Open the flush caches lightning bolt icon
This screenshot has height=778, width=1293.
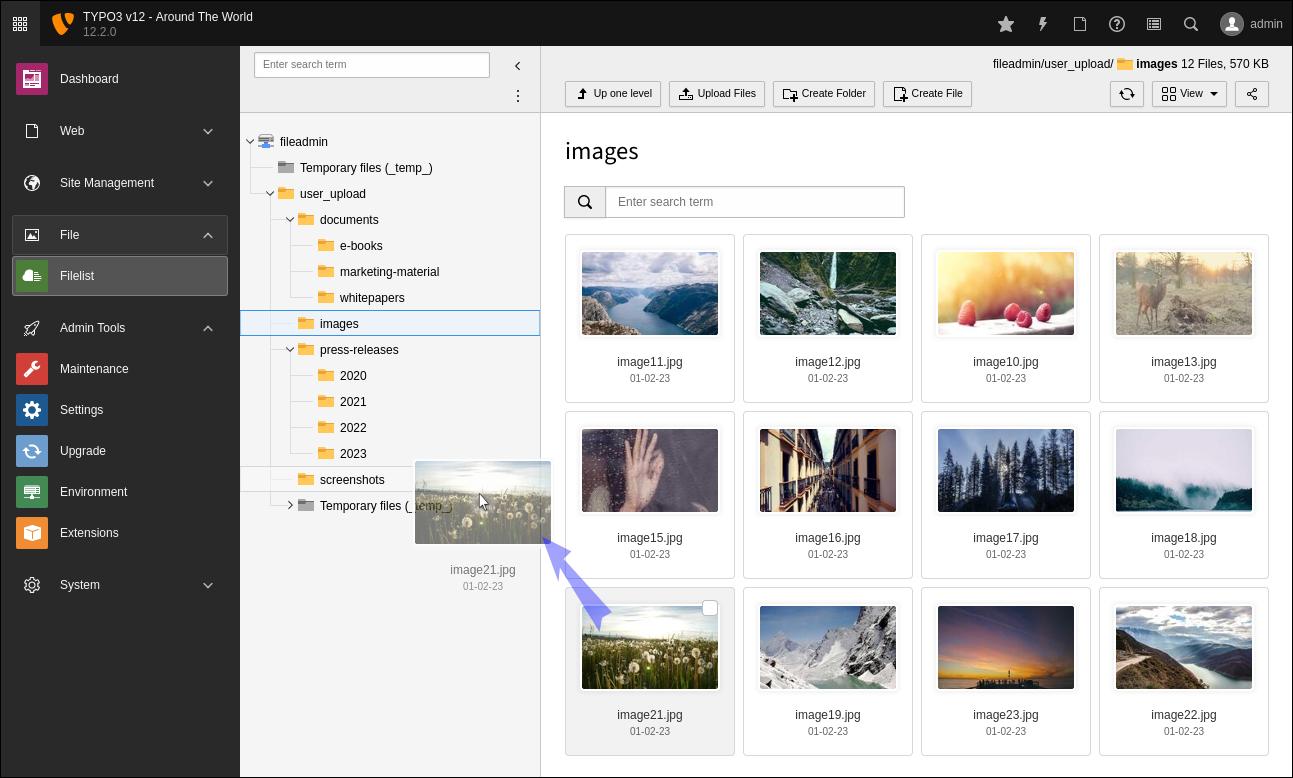(1043, 23)
